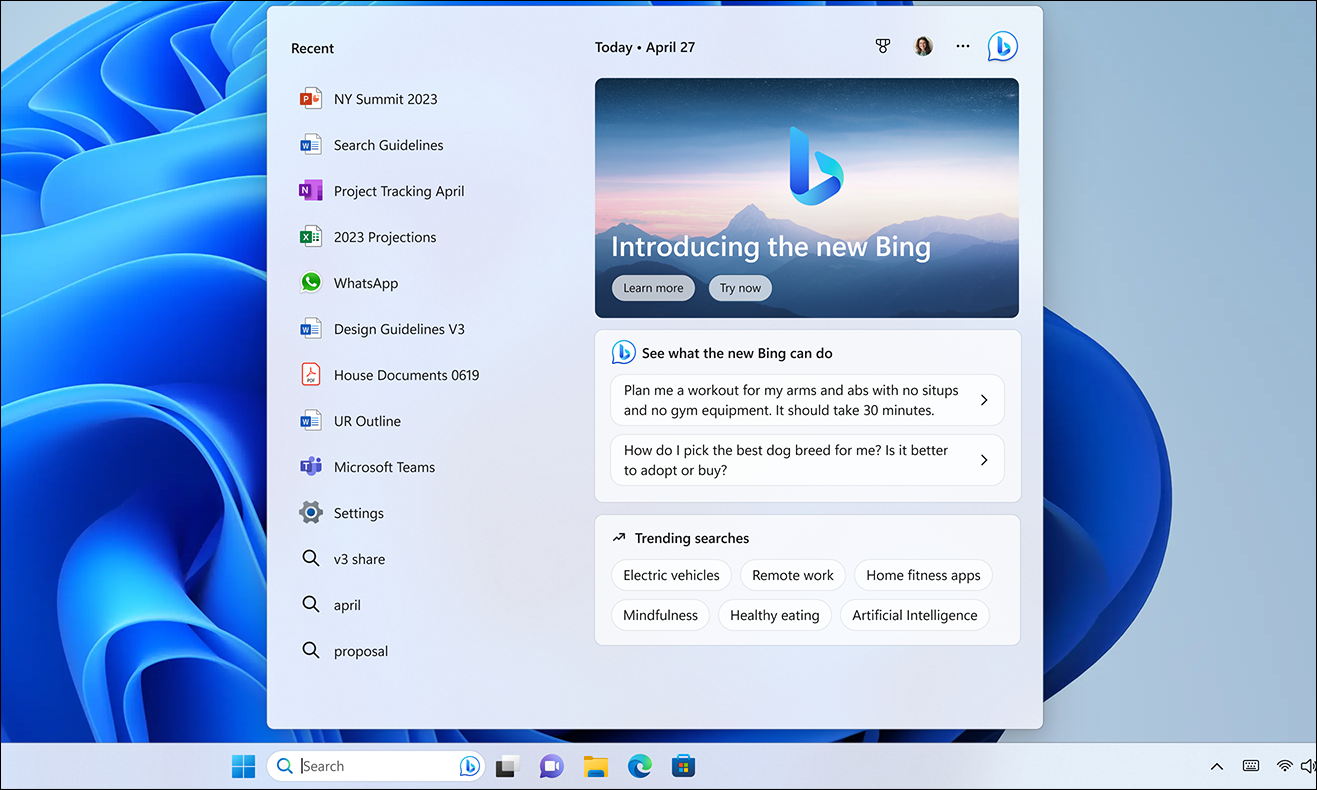Click the Settings gear icon in Recent list
This screenshot has height=790, width=1317.
(311, 513)
